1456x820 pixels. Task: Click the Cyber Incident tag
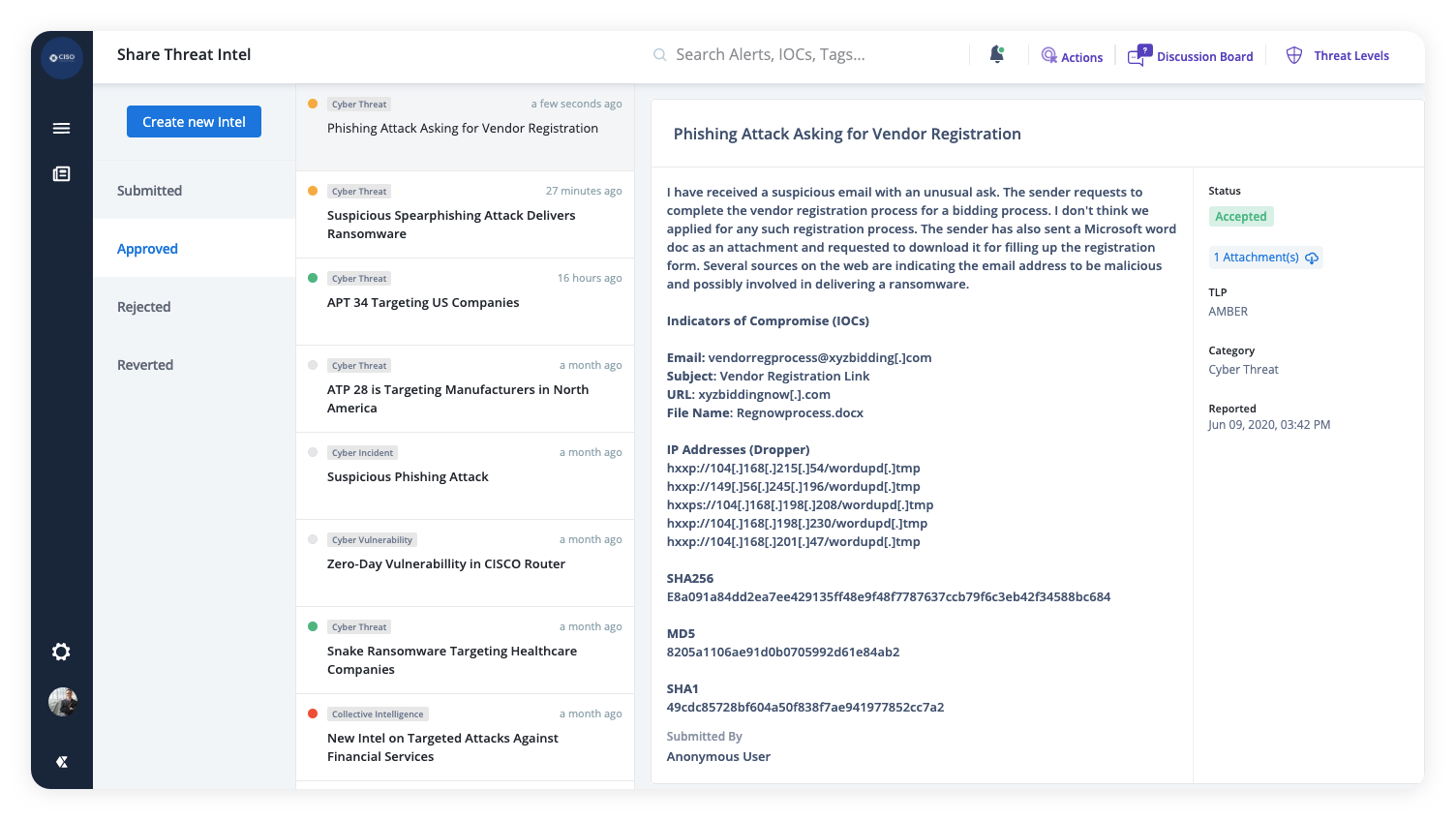(362, 453)
